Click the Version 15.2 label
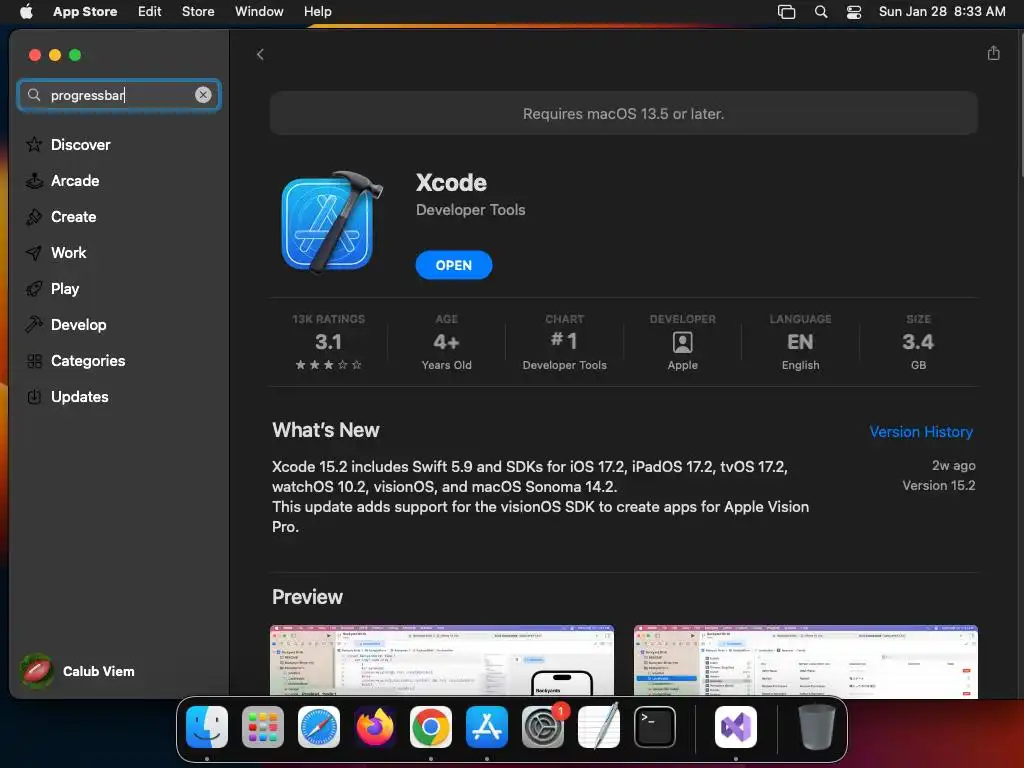 pyautogui.click(x=938, y=485)
